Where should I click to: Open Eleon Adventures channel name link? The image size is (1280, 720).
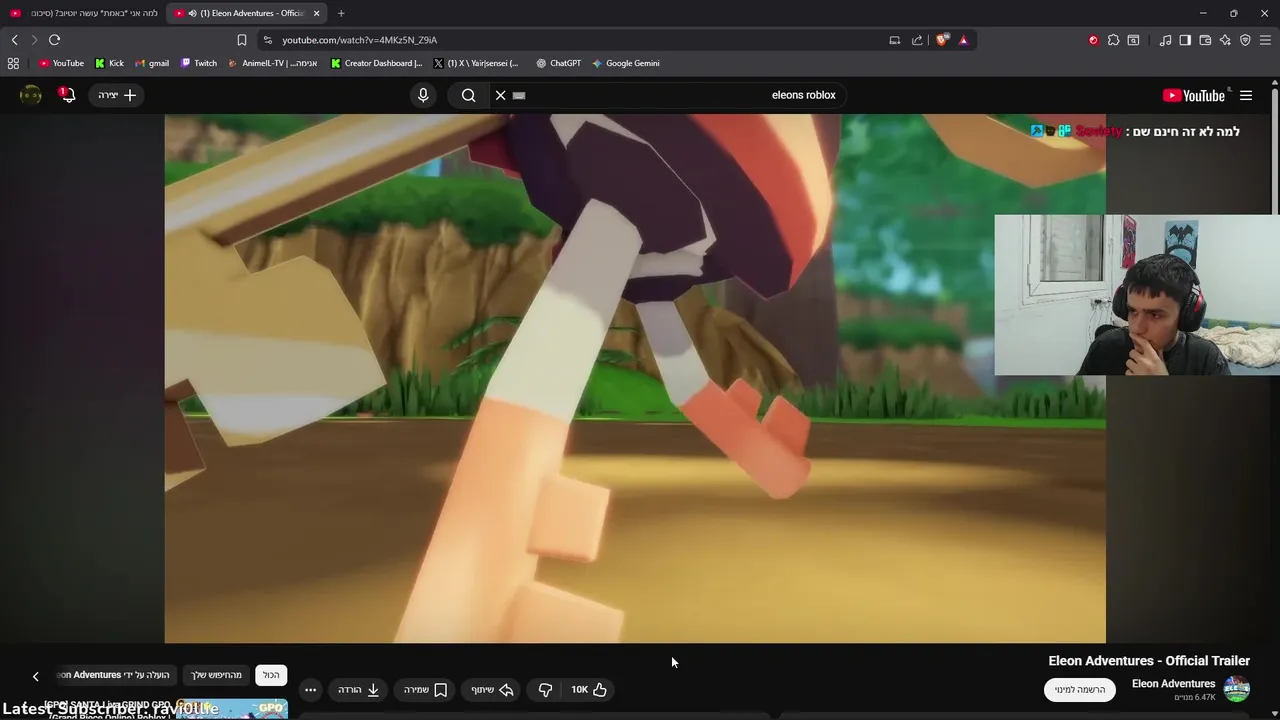[x=1173, y=684]
